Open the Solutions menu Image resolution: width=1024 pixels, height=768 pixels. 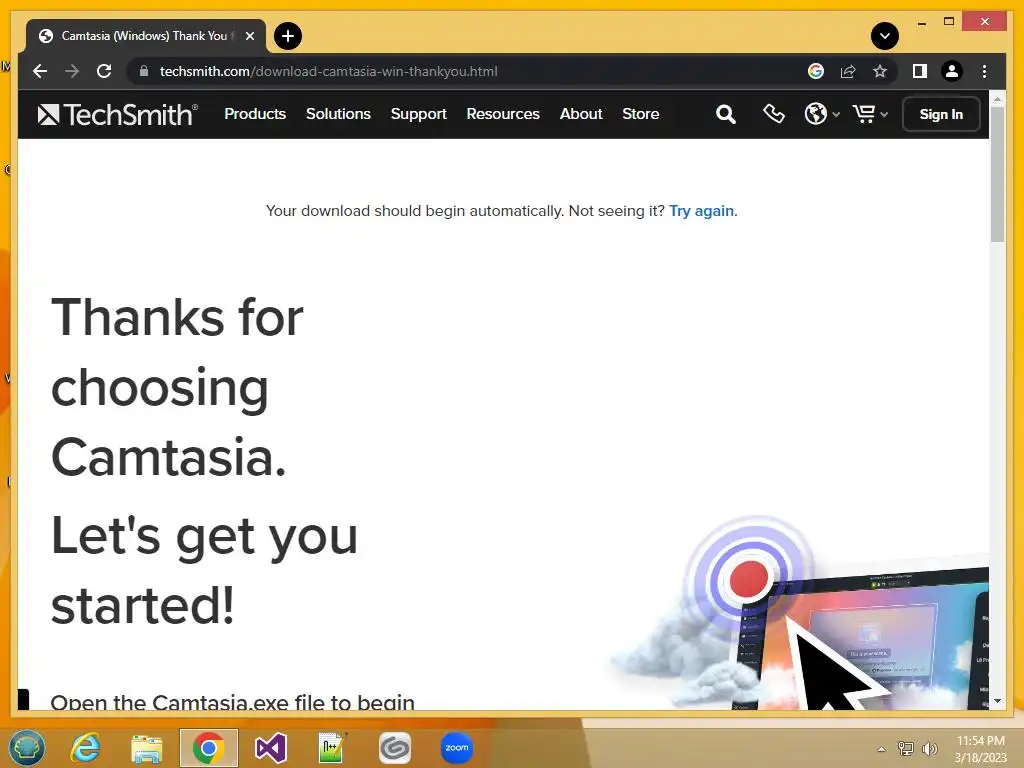point(338,114)
